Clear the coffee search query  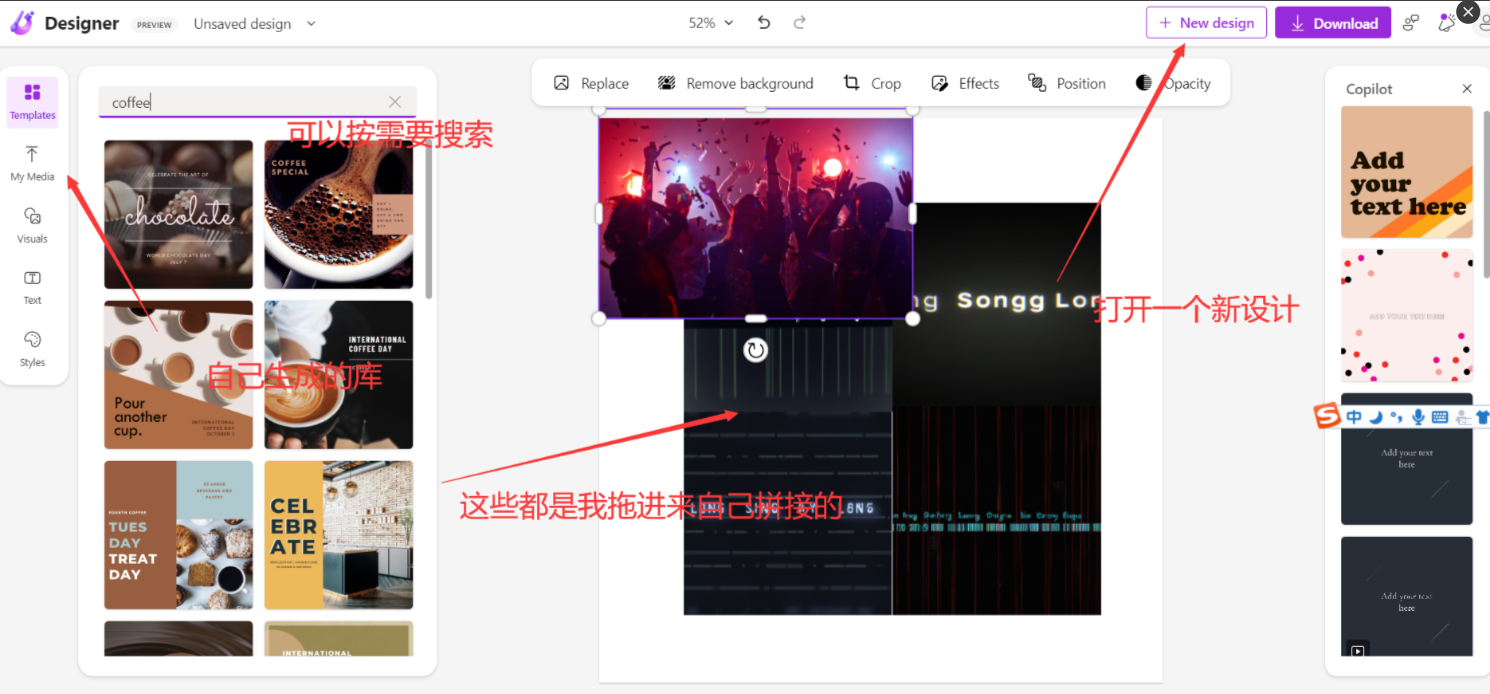(x=394, y=101)
